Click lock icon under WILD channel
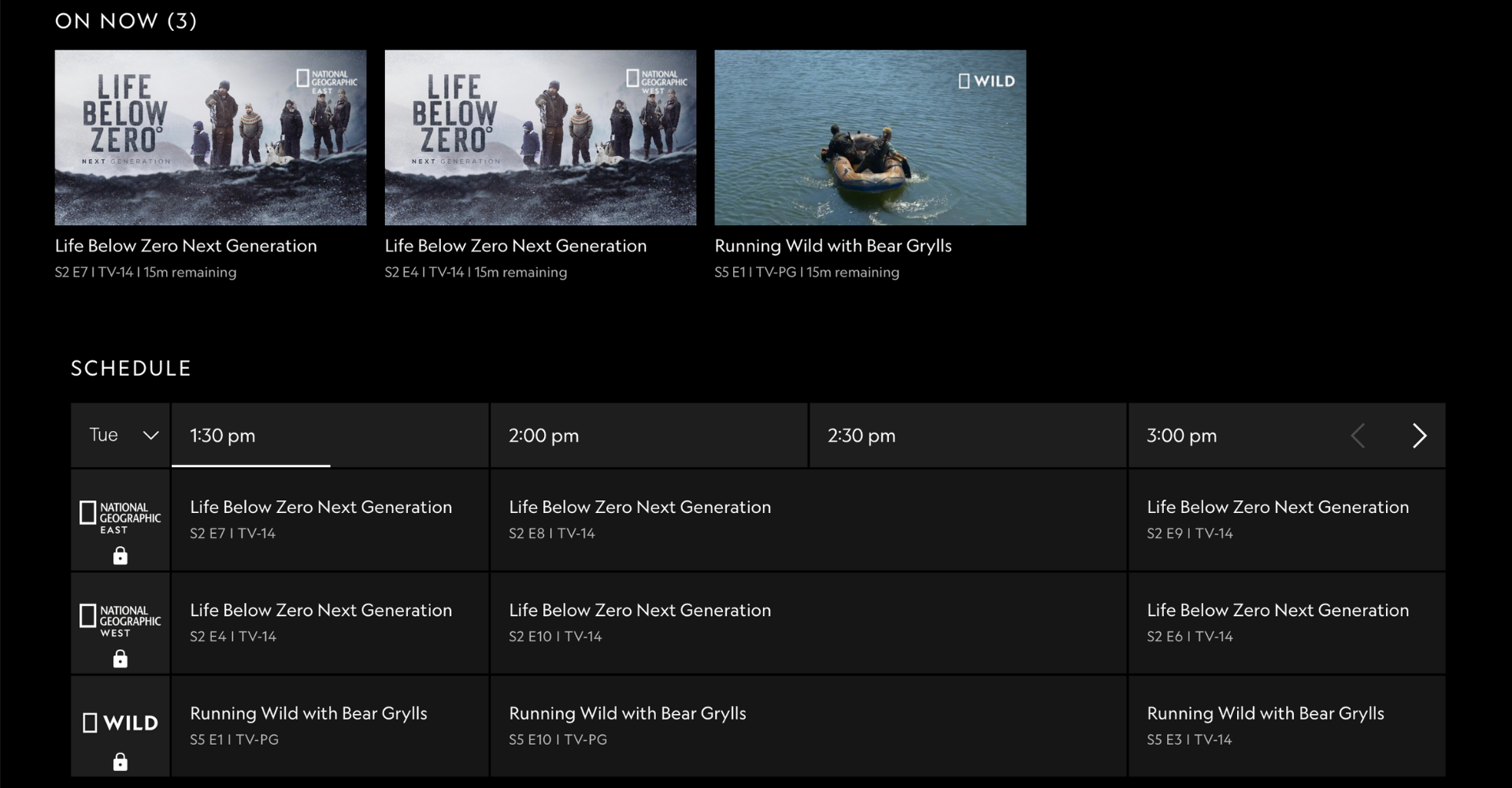Image resolution: width=1512 pixels, height=788 pixels. [x=120, y=762]
